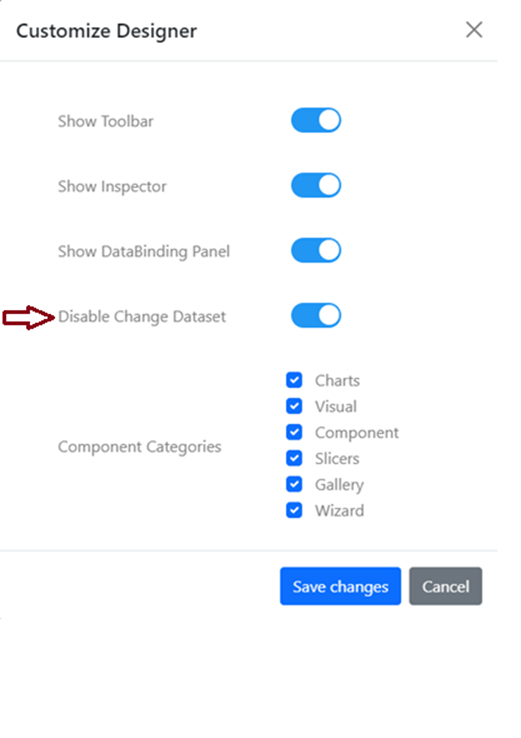Click the 'Component Categories' label text
The image size is (521, 738).
click(139, 447)
